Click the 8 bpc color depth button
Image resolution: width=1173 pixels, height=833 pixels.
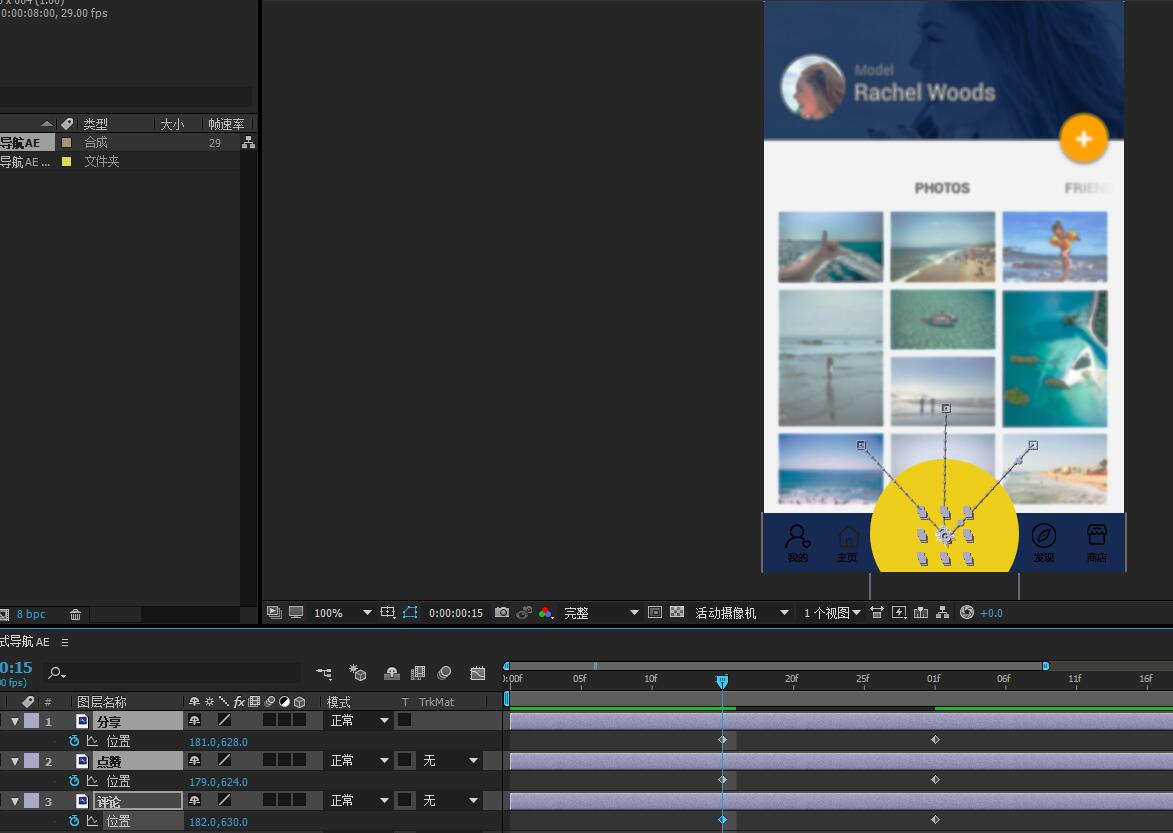tap(31, 614)
